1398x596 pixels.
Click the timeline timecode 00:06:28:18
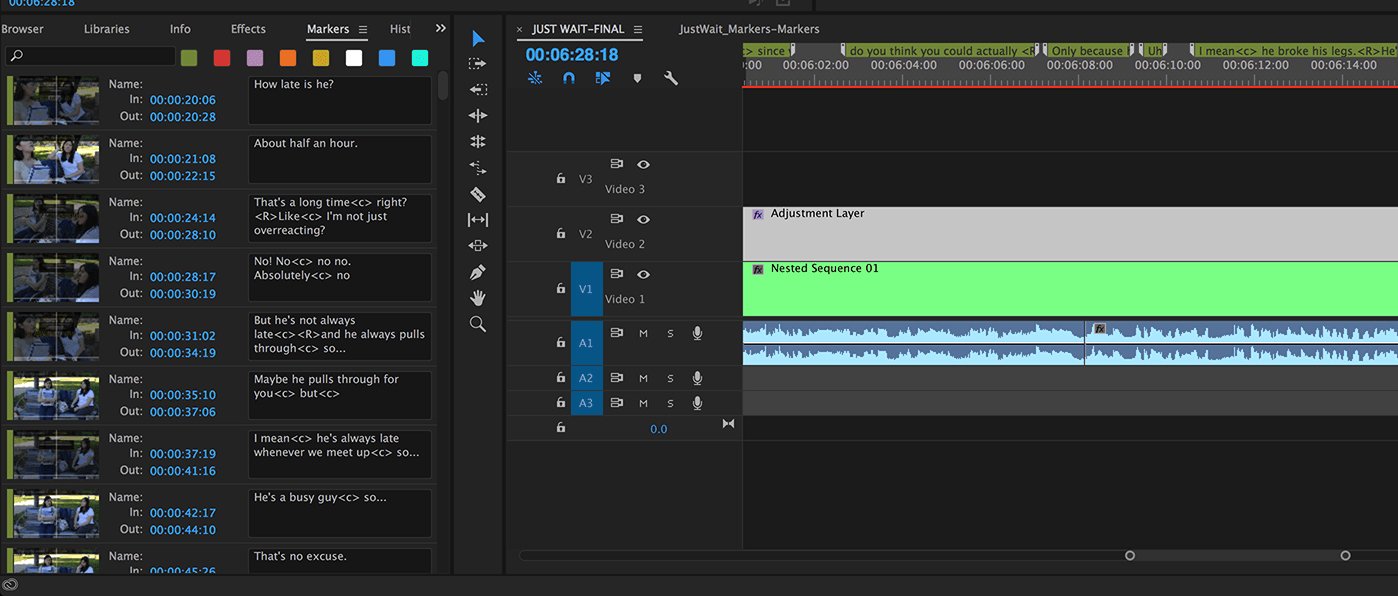572,55
